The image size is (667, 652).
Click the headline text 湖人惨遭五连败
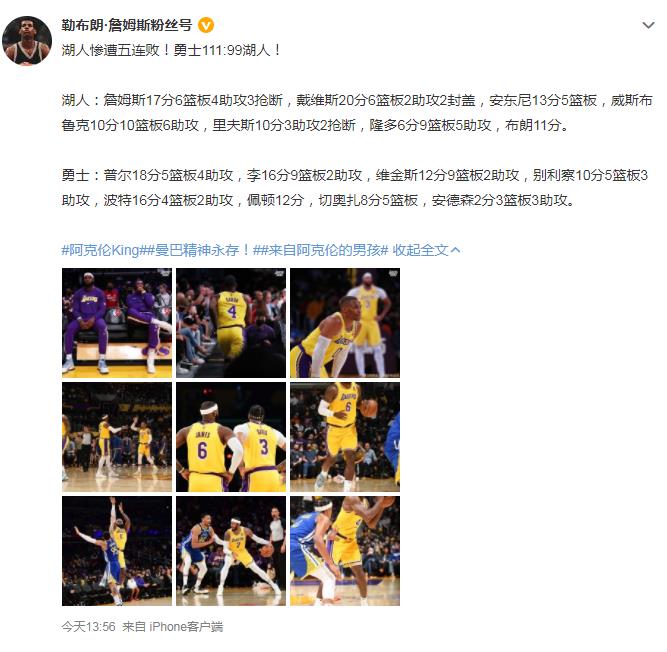click(110, 50)
